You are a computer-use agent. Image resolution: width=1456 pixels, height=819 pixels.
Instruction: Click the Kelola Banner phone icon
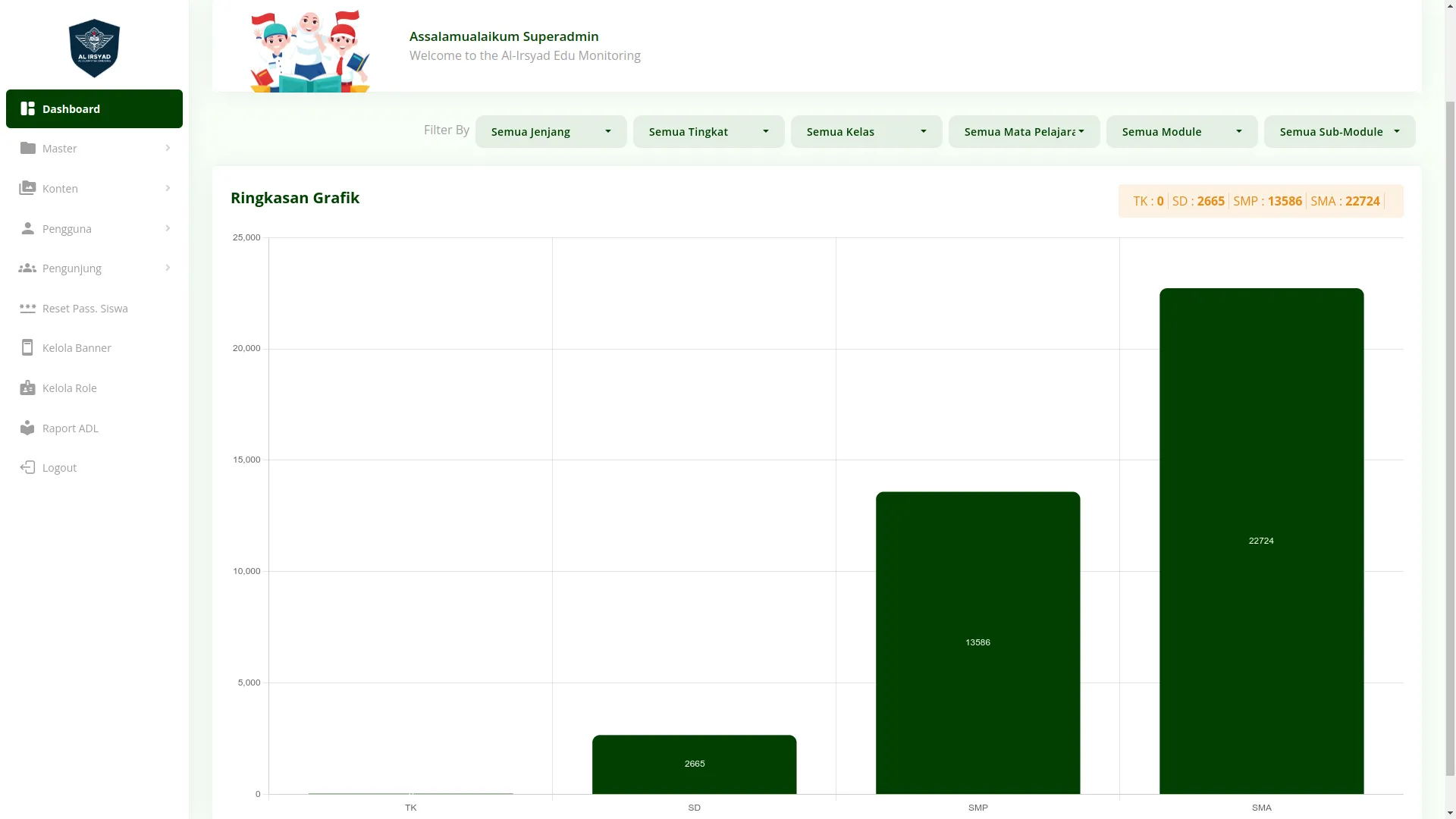28,347
